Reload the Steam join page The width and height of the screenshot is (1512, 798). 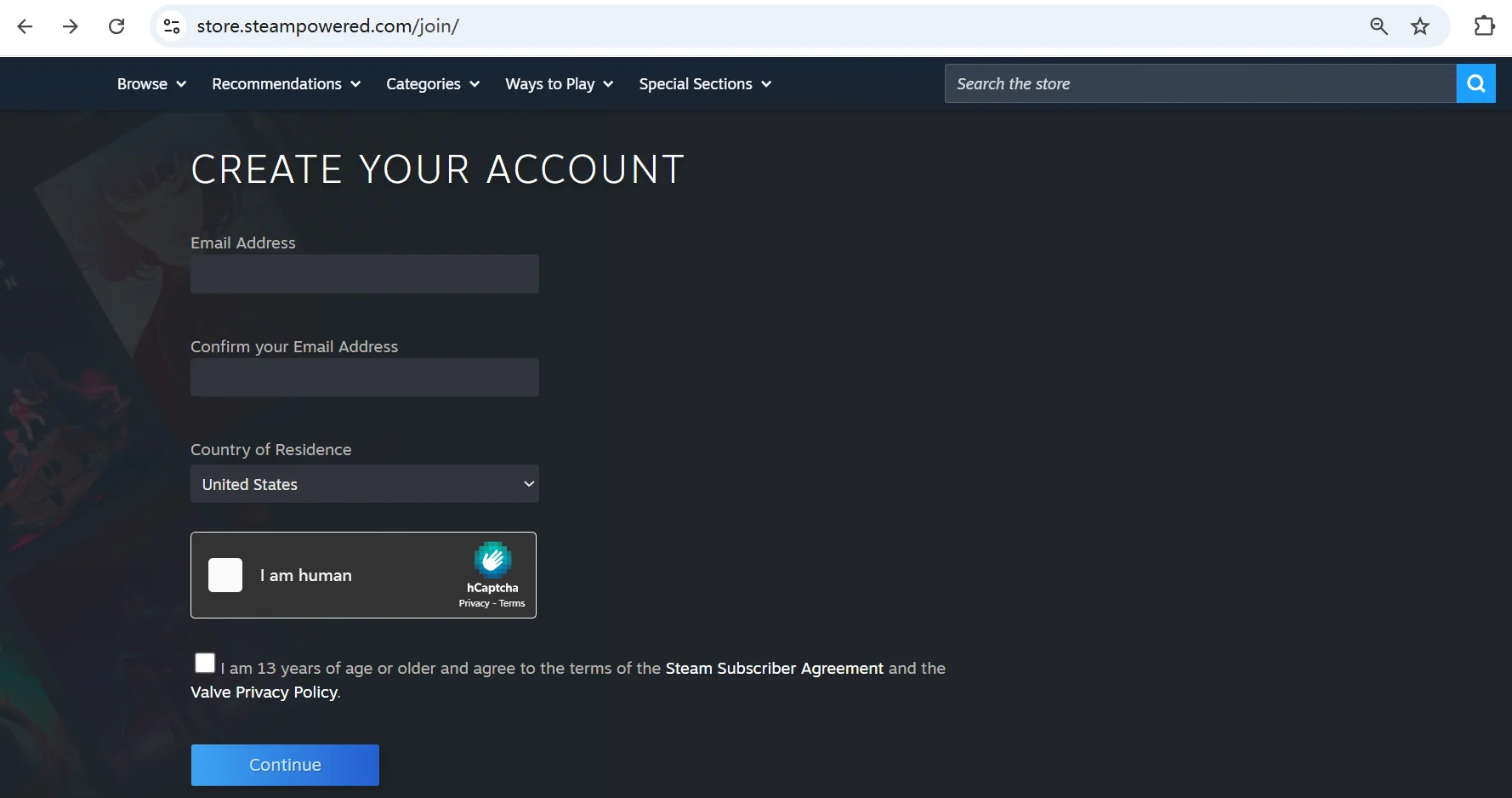point(117,26)
